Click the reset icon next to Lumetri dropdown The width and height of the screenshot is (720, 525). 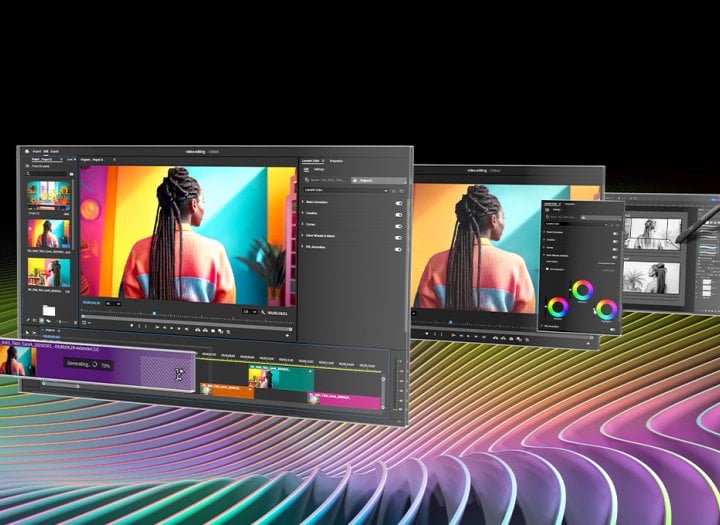(x=402, y=191)
